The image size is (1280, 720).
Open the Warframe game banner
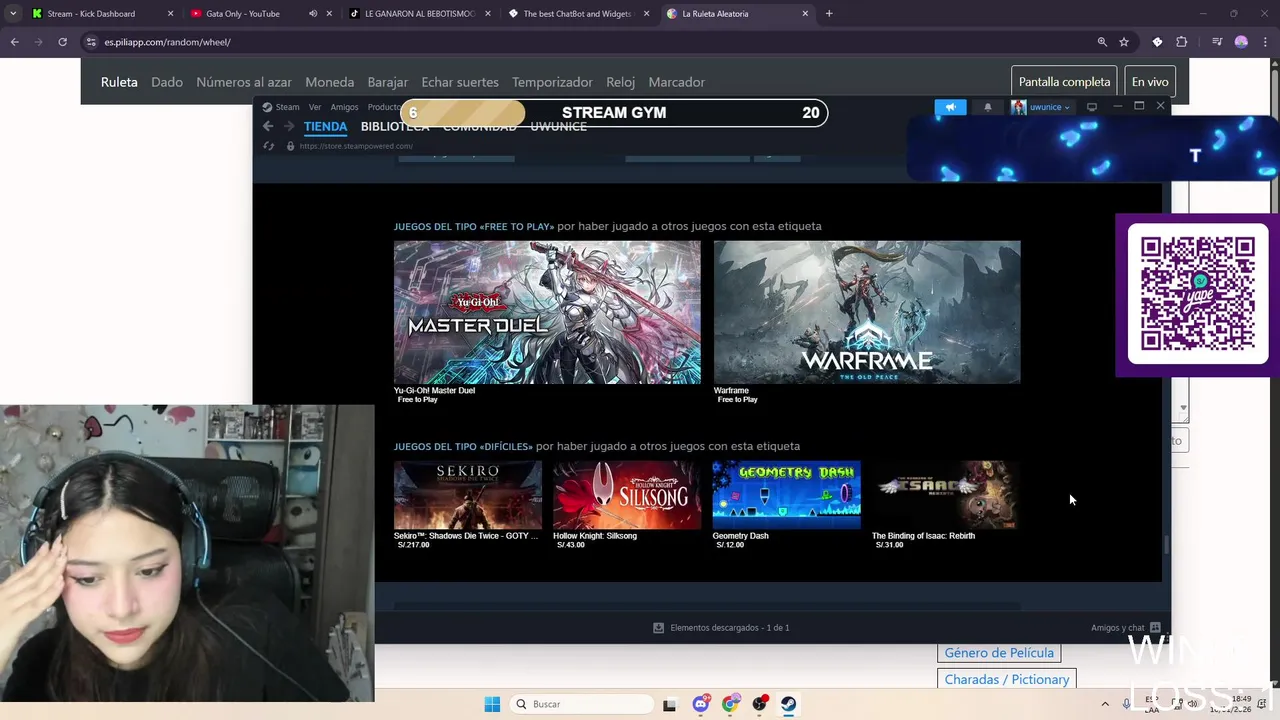[x=867, y=312]
